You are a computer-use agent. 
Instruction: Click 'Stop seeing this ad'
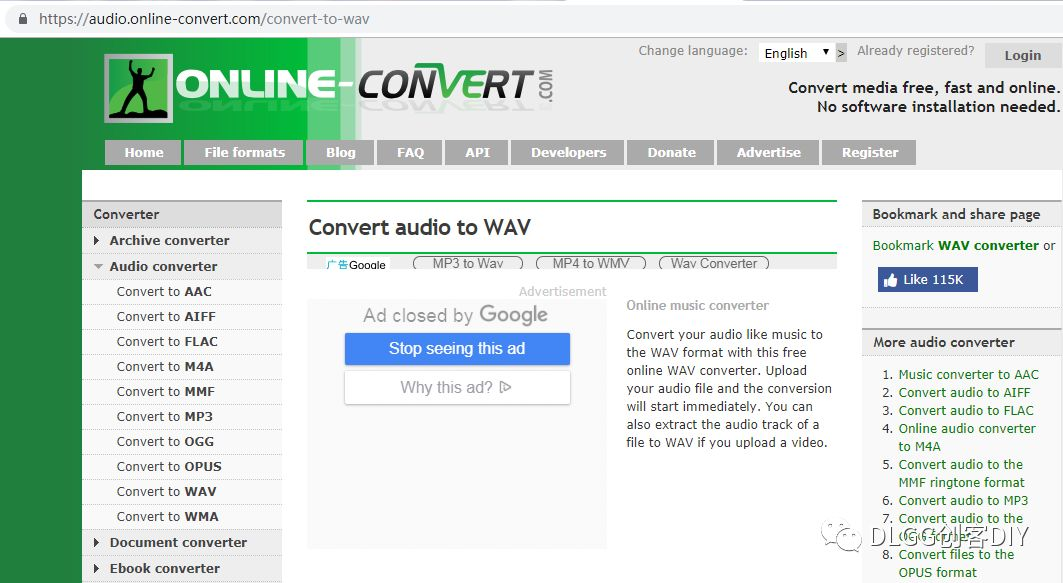(x=457, y=348)
